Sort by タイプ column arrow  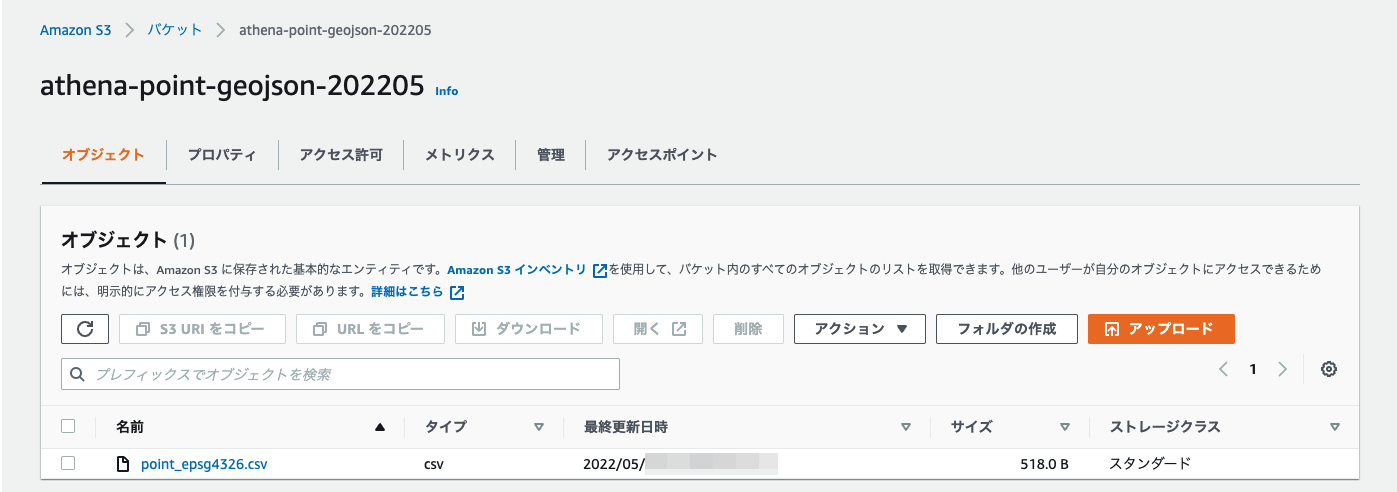[539, 427]
